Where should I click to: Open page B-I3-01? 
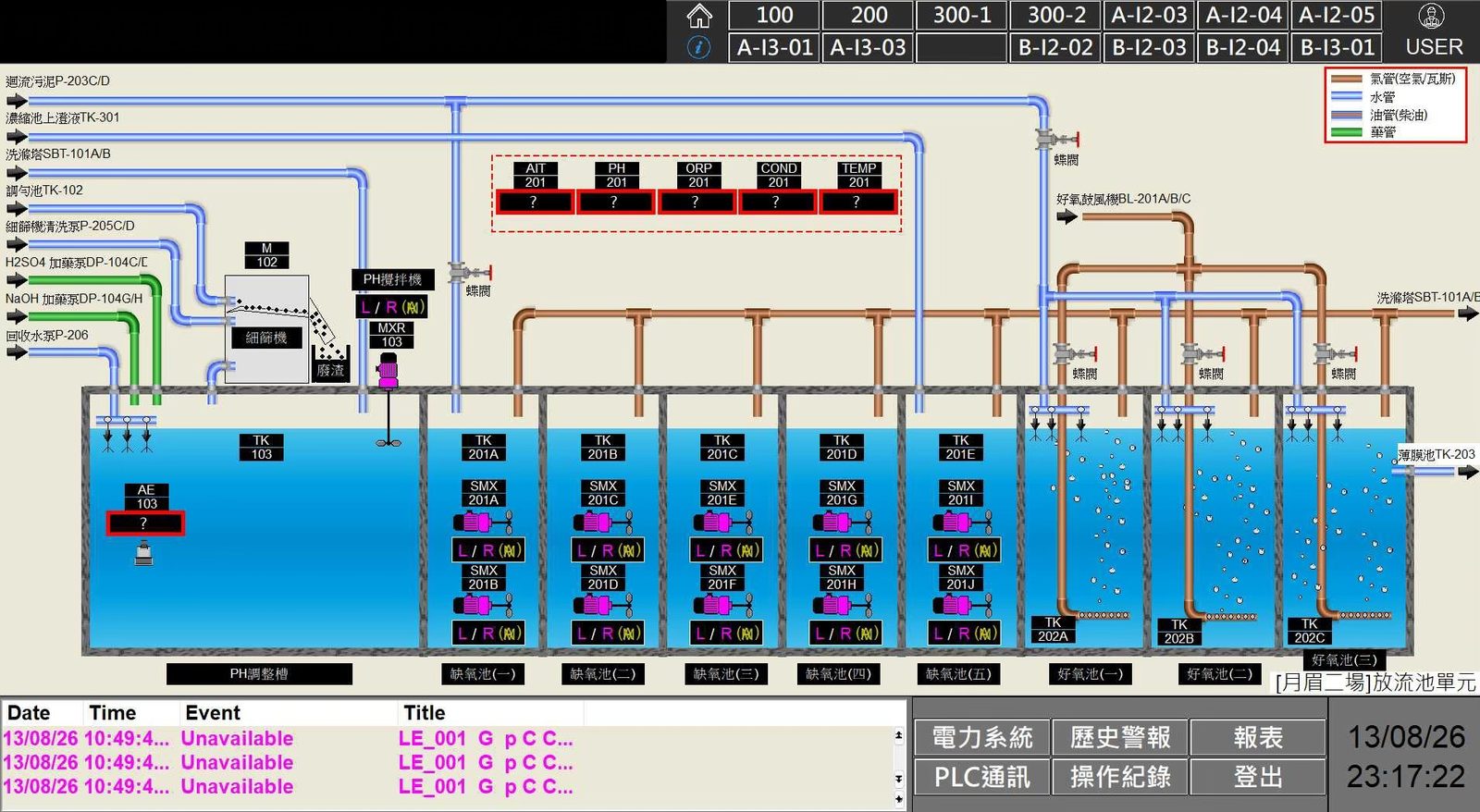pos(1337,47)
